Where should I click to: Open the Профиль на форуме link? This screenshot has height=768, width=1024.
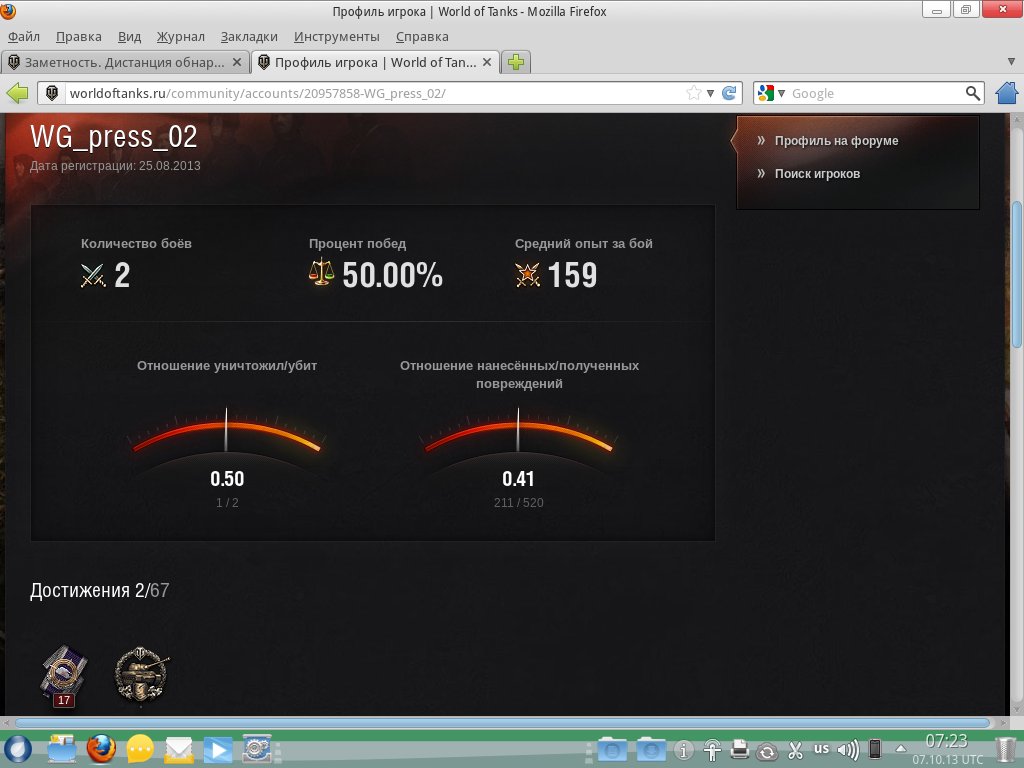[836, 141]
